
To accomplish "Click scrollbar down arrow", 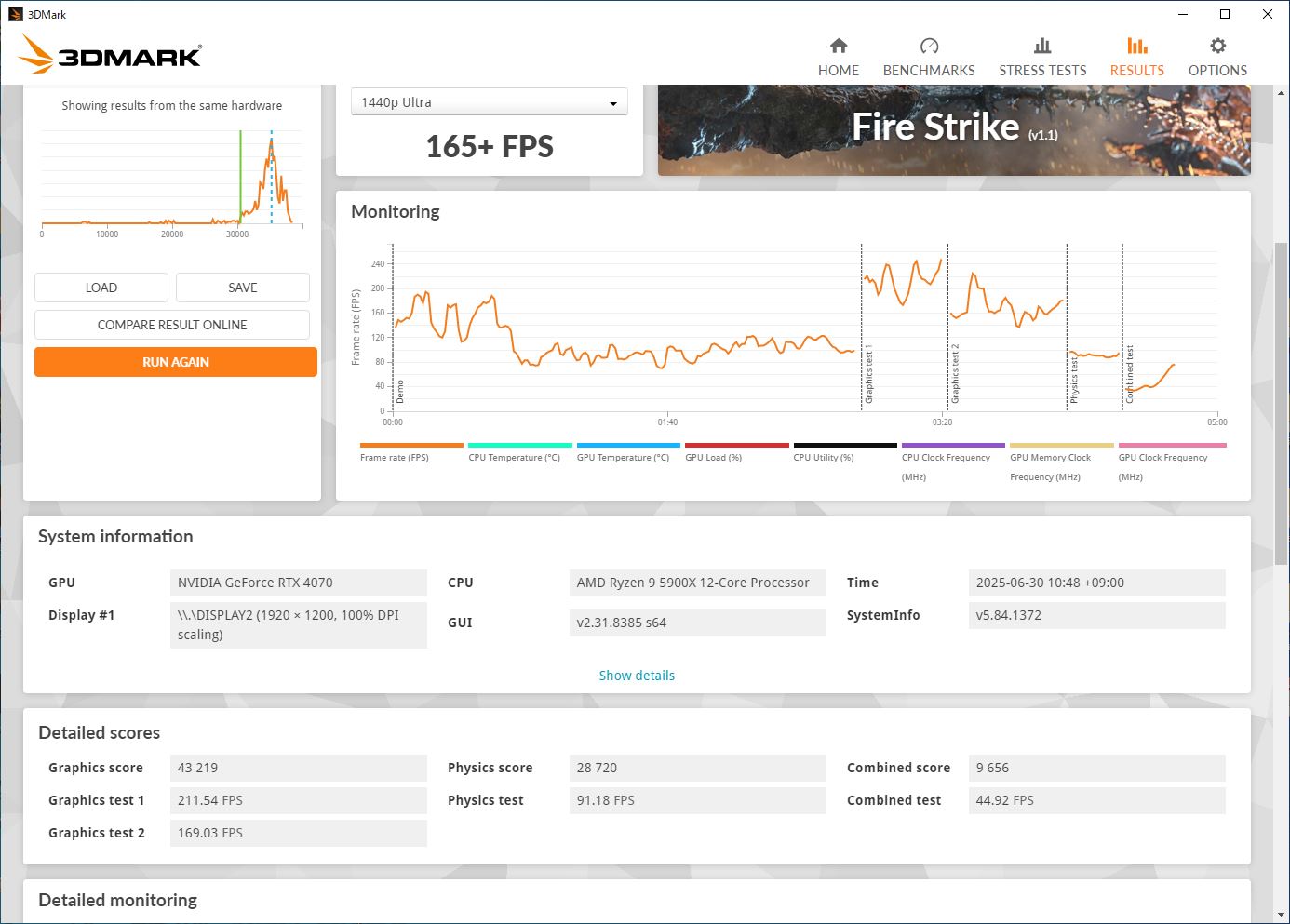I will (x=1282, y=916).
